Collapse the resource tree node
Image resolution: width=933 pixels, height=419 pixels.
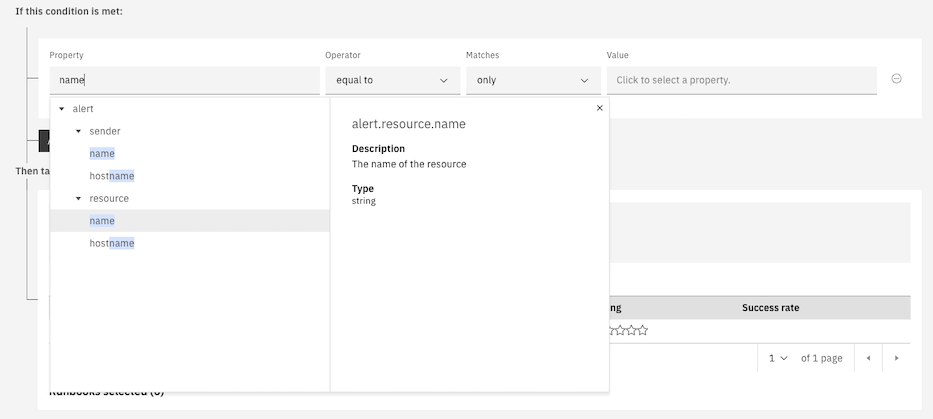(x=78, y=198)
